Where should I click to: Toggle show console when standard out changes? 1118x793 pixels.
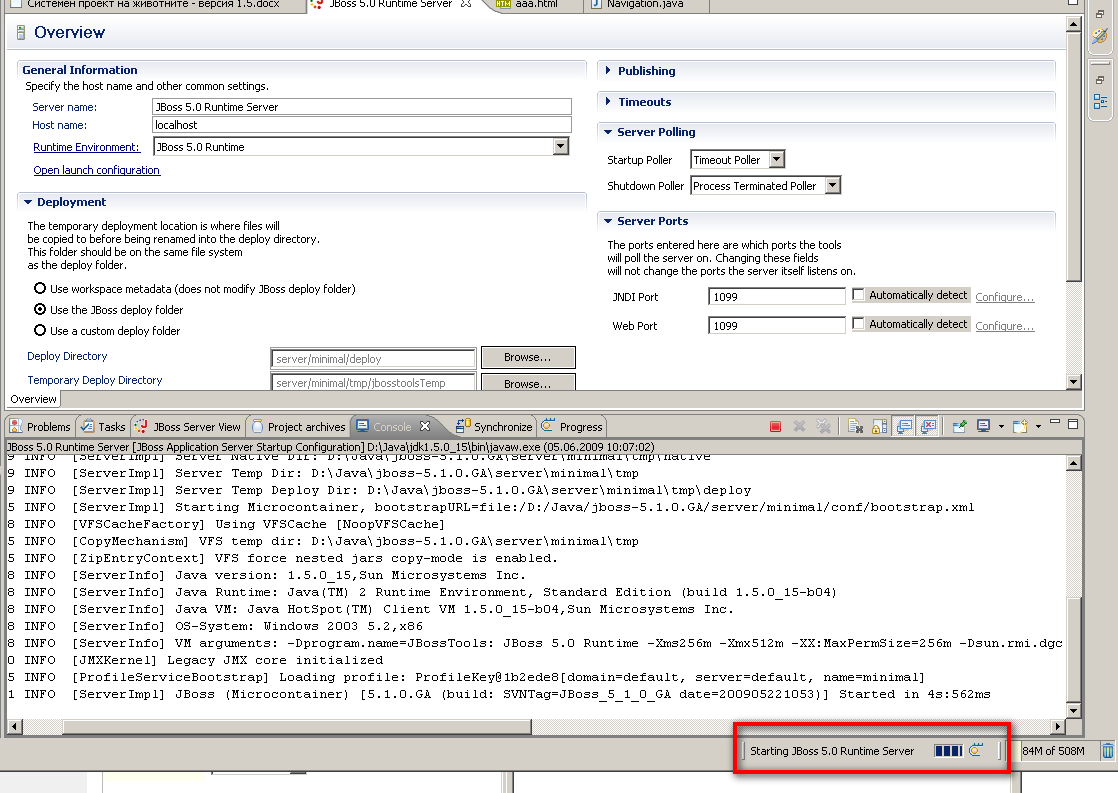[904, 426]
